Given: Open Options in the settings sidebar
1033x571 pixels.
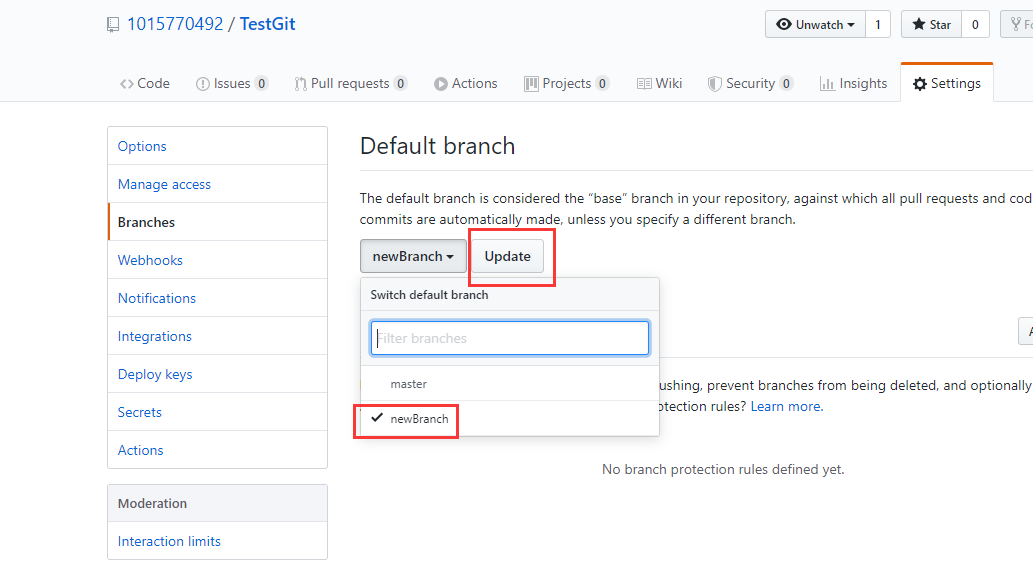Looking at the screenshot, I should [217, 146].
